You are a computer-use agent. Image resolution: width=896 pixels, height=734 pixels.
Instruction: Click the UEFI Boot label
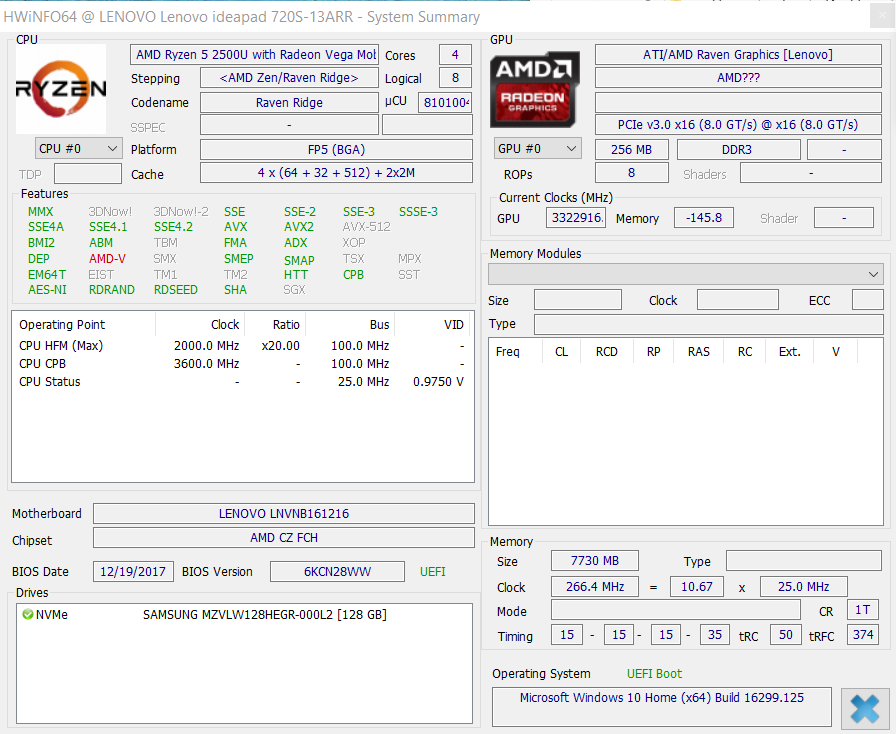coord(654,673)
